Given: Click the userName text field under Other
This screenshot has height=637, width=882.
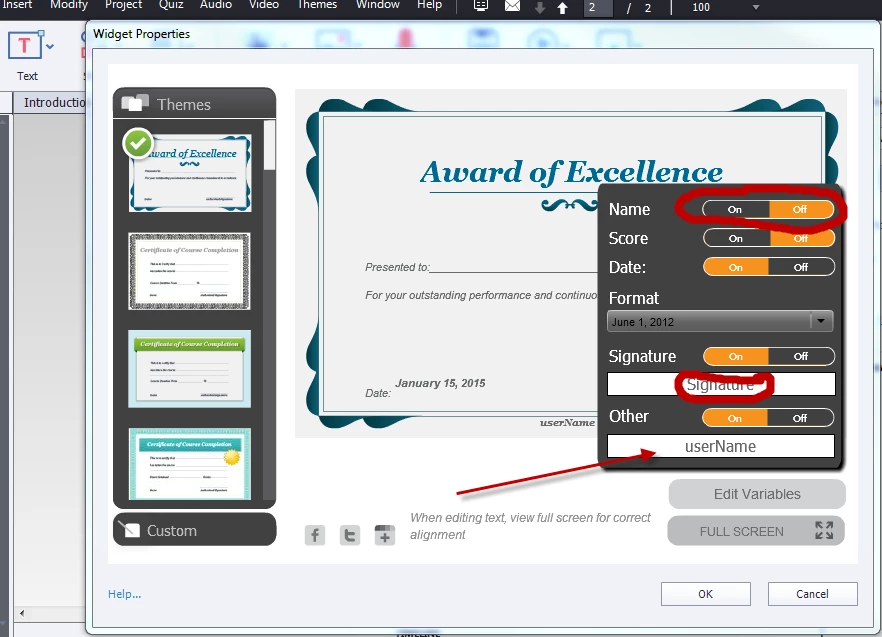Looking at the screenshot, I should click(x=721, y=446).
